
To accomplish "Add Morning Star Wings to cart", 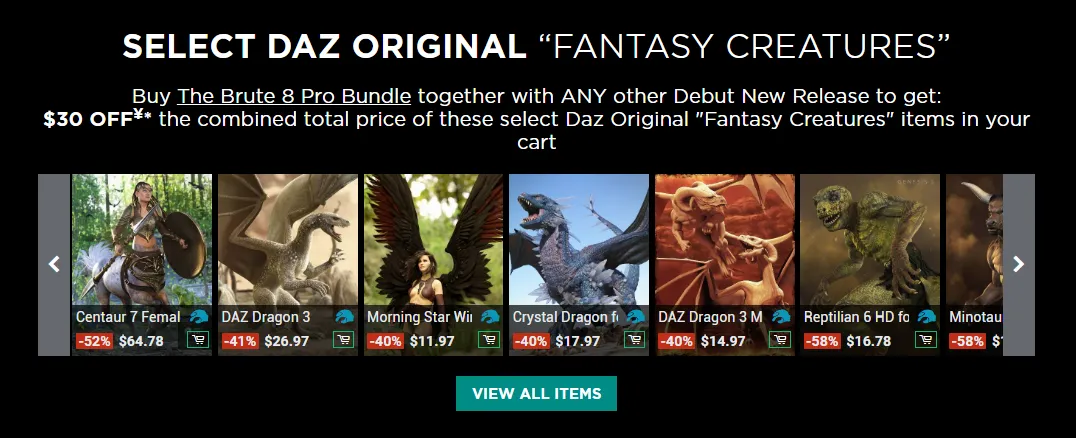I will point(489,340).
